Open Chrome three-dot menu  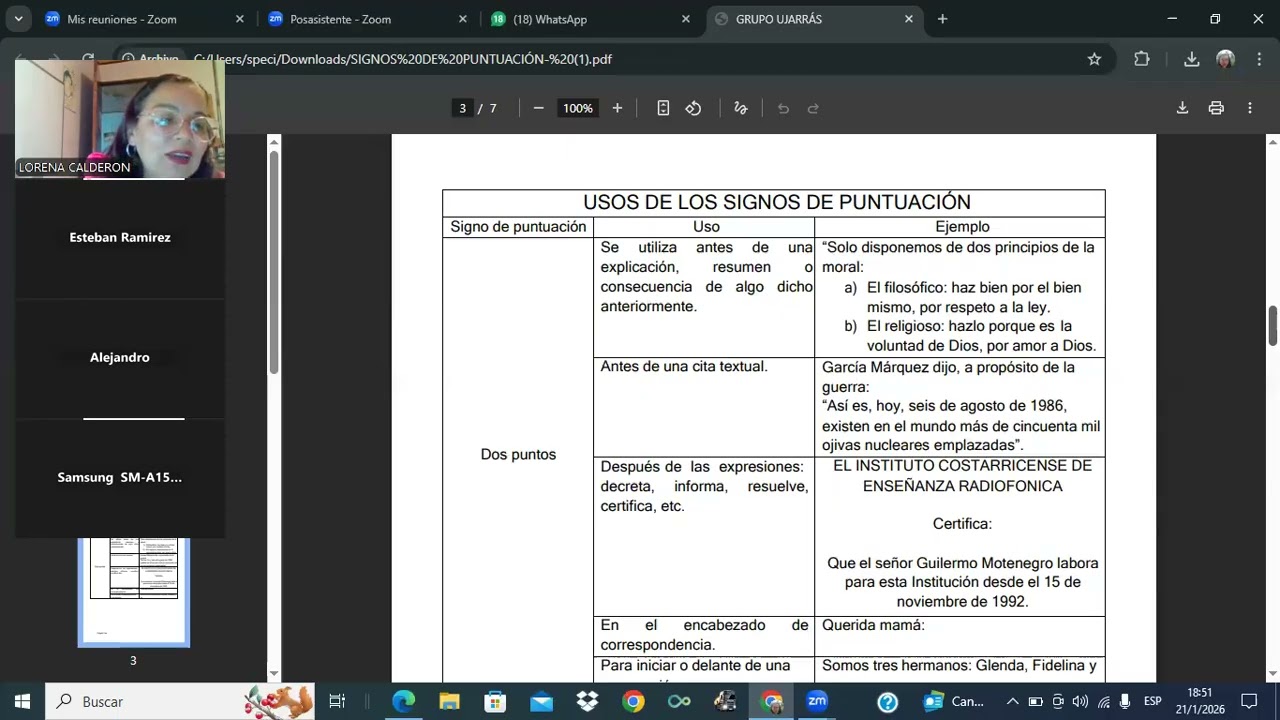[x=1257, y=59]
